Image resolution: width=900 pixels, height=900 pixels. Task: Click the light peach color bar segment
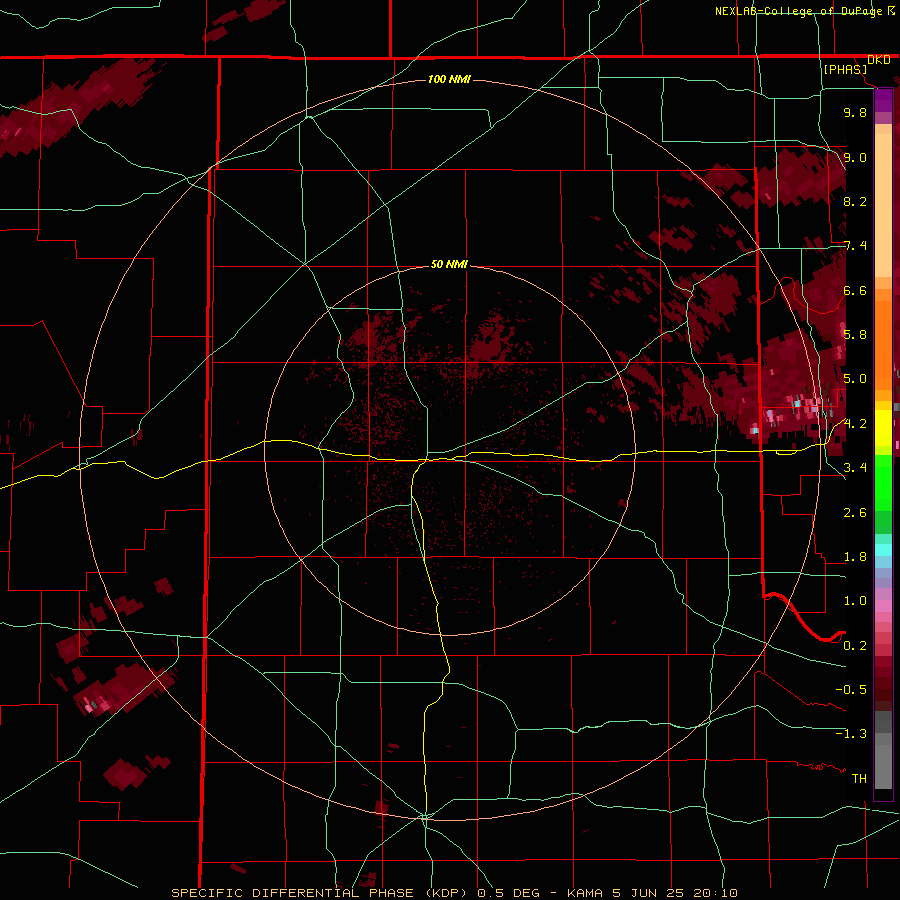pyautogui.click(x=883, y=205)
